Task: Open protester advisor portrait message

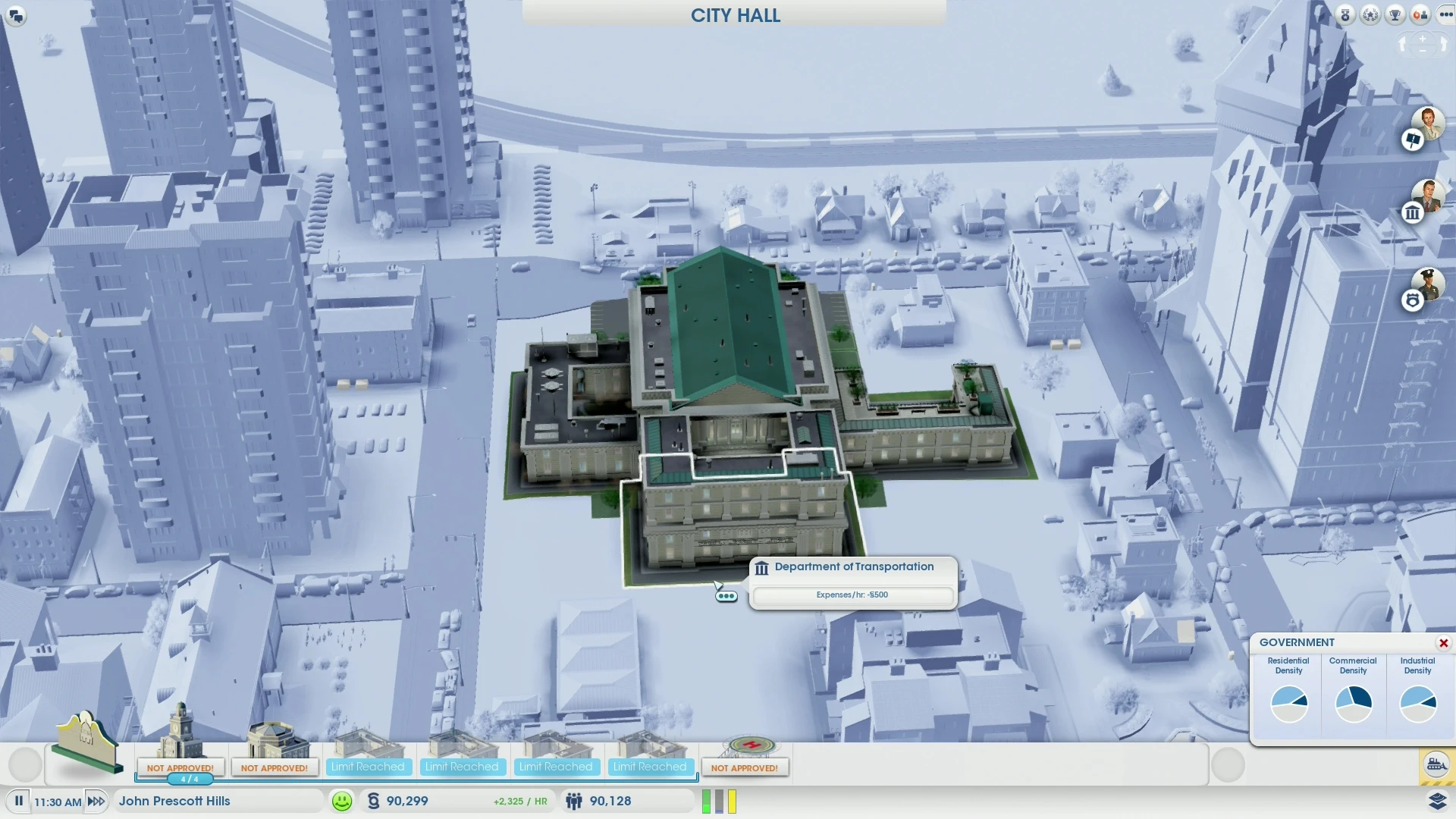Action: click(x=1429, y=123)
